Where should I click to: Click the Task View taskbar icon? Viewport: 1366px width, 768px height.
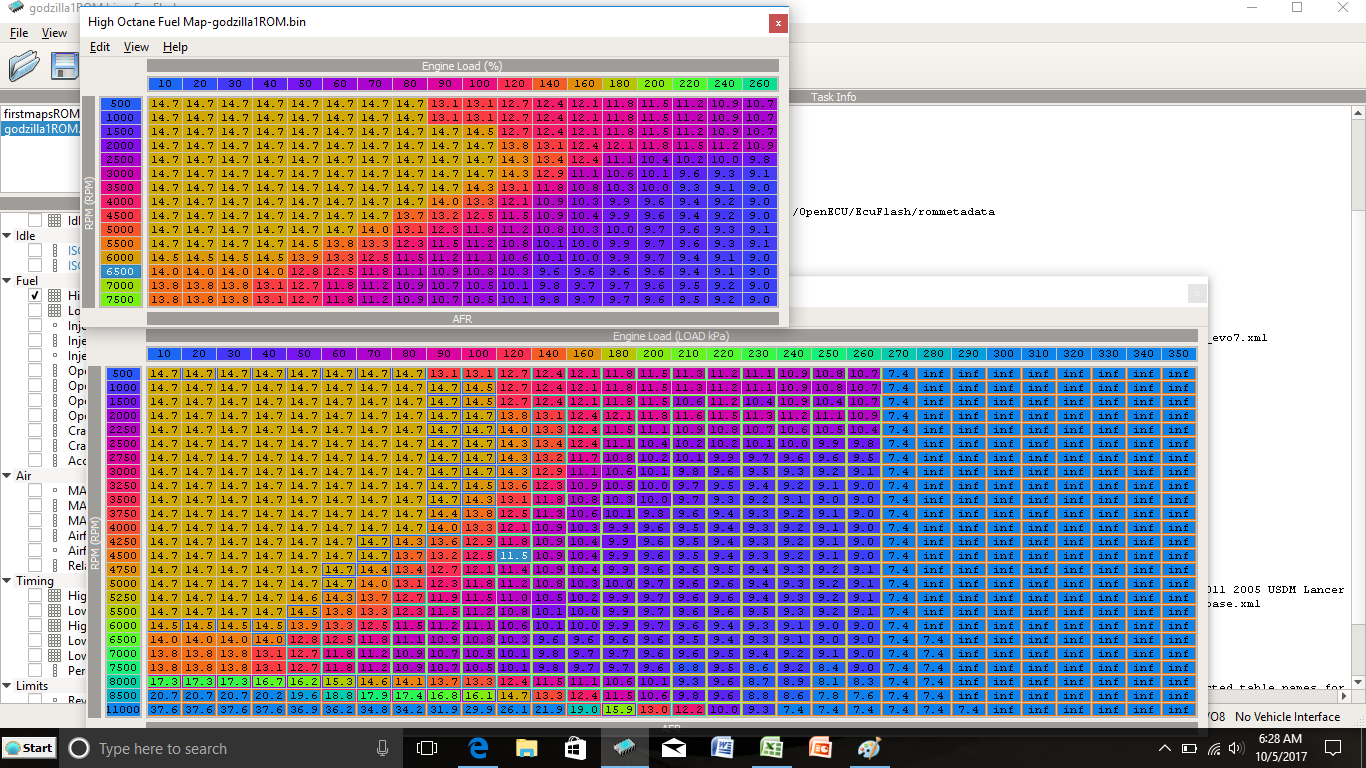click(427, 748)
